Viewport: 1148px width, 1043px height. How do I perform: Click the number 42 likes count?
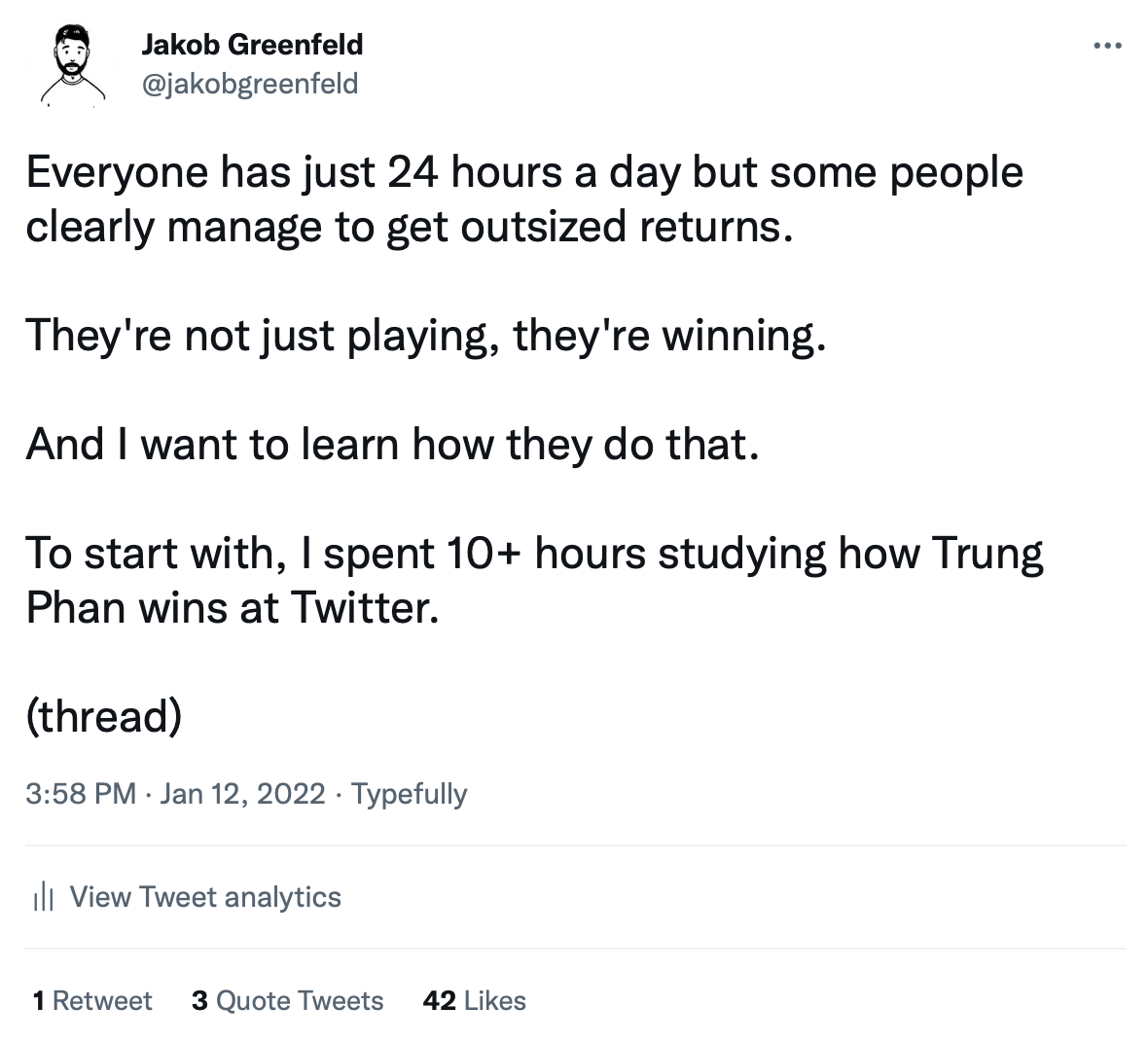click(440, 1000)
